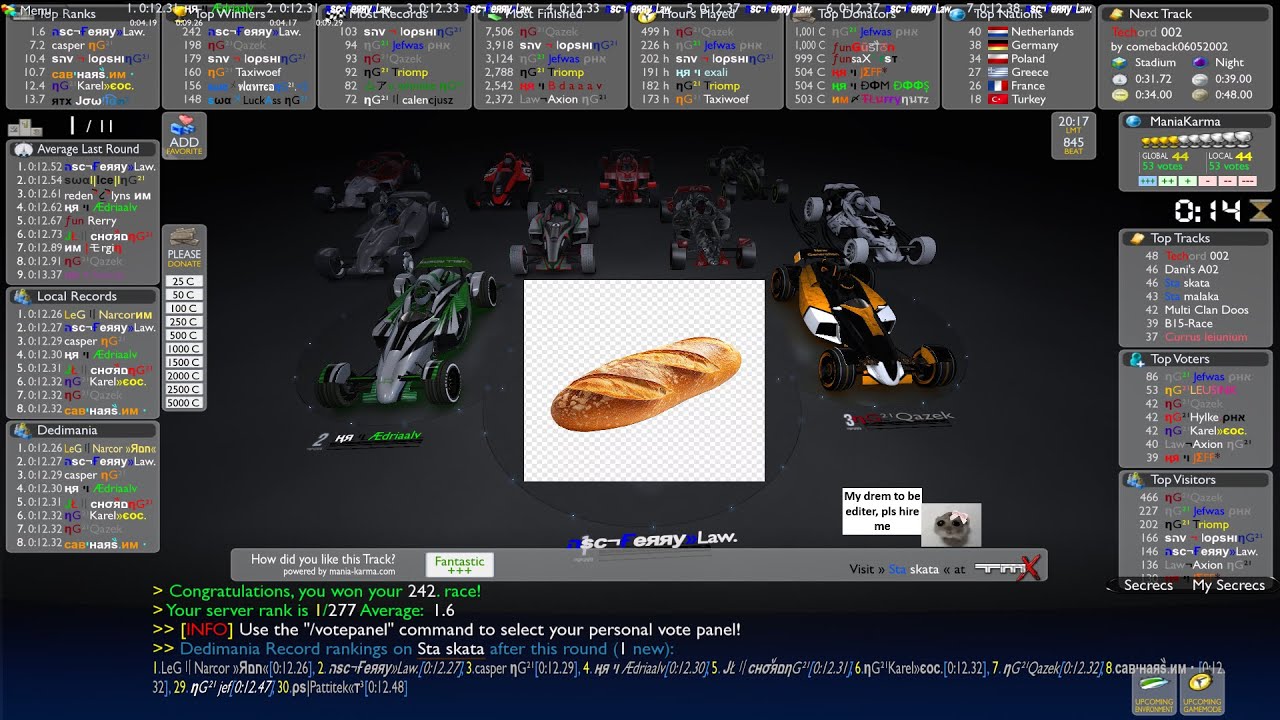Vote - in ManiaKarma panel
Viewport: 1280px width, 720px height.
coord(1209,181)
